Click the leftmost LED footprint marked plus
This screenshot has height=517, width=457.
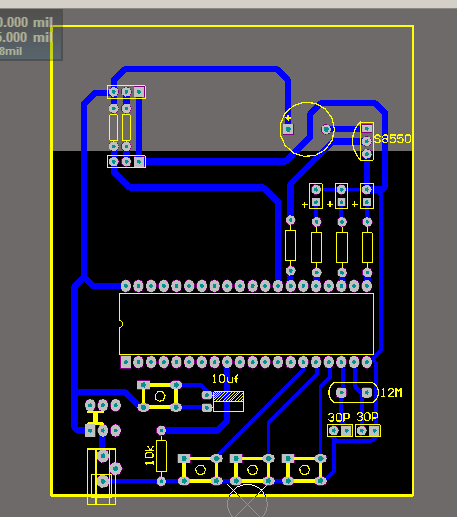point(316,196)
